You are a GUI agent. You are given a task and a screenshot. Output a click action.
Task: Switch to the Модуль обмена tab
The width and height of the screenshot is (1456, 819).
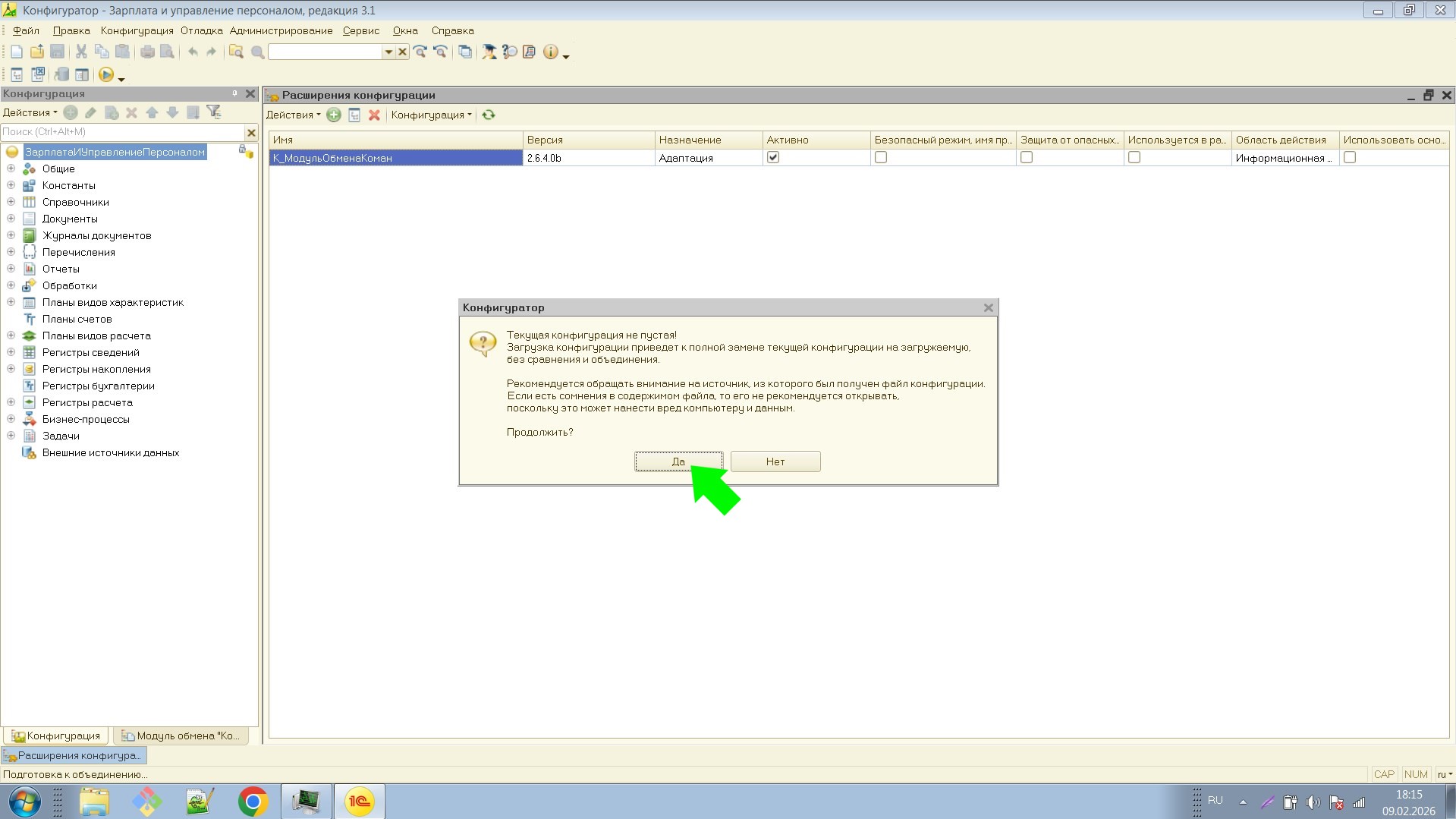pyautogui.click(x=181, y=736)
